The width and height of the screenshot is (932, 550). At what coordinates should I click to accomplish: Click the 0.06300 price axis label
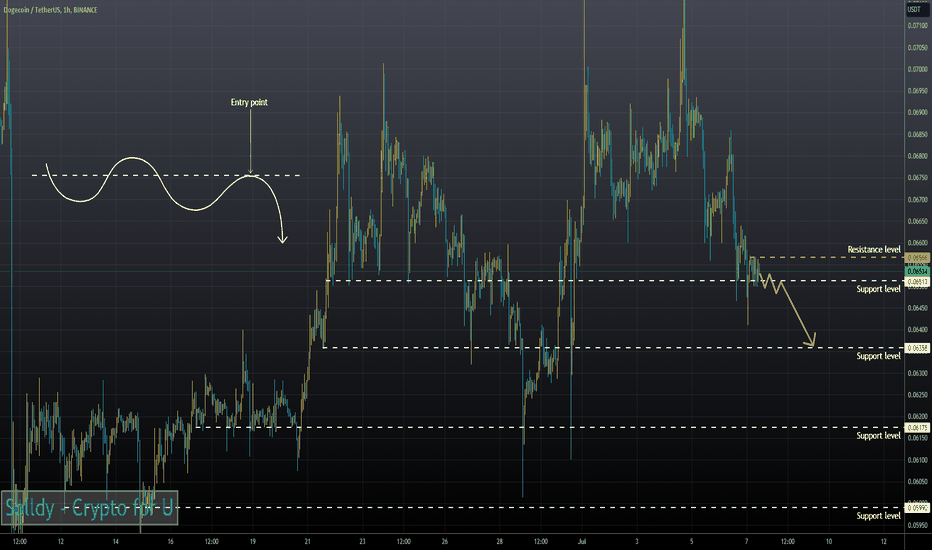[917, 373]
